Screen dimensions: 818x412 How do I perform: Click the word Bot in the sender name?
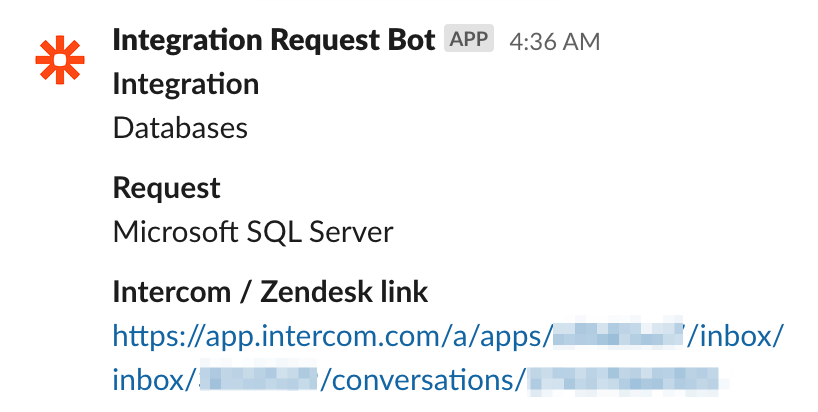tap(411, 40)
